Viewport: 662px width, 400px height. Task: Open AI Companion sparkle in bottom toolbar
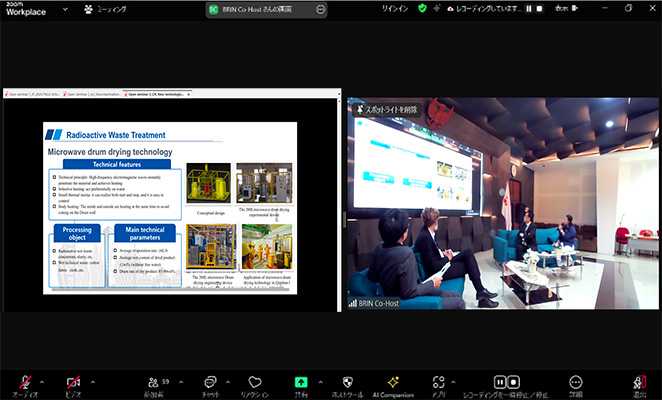pos(393,382)
